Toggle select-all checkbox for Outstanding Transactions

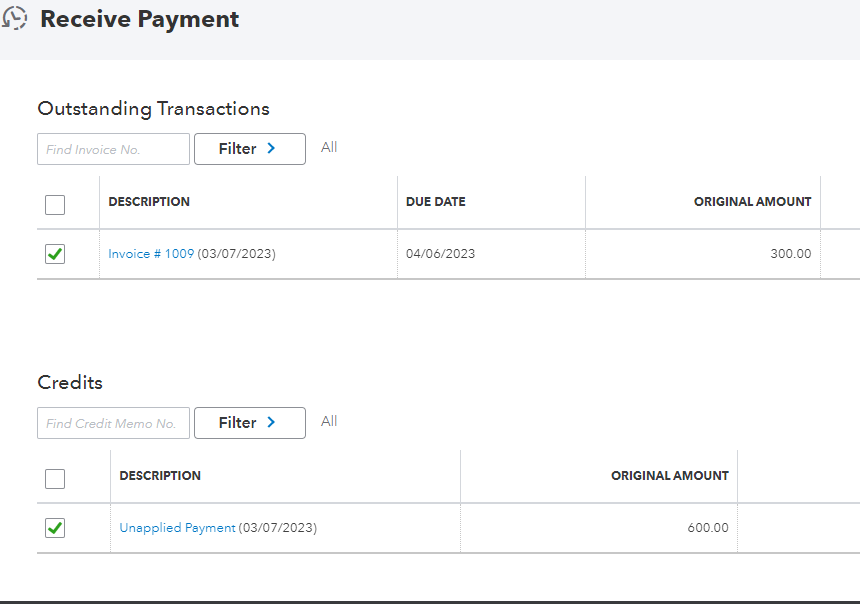tap(55, 204)
